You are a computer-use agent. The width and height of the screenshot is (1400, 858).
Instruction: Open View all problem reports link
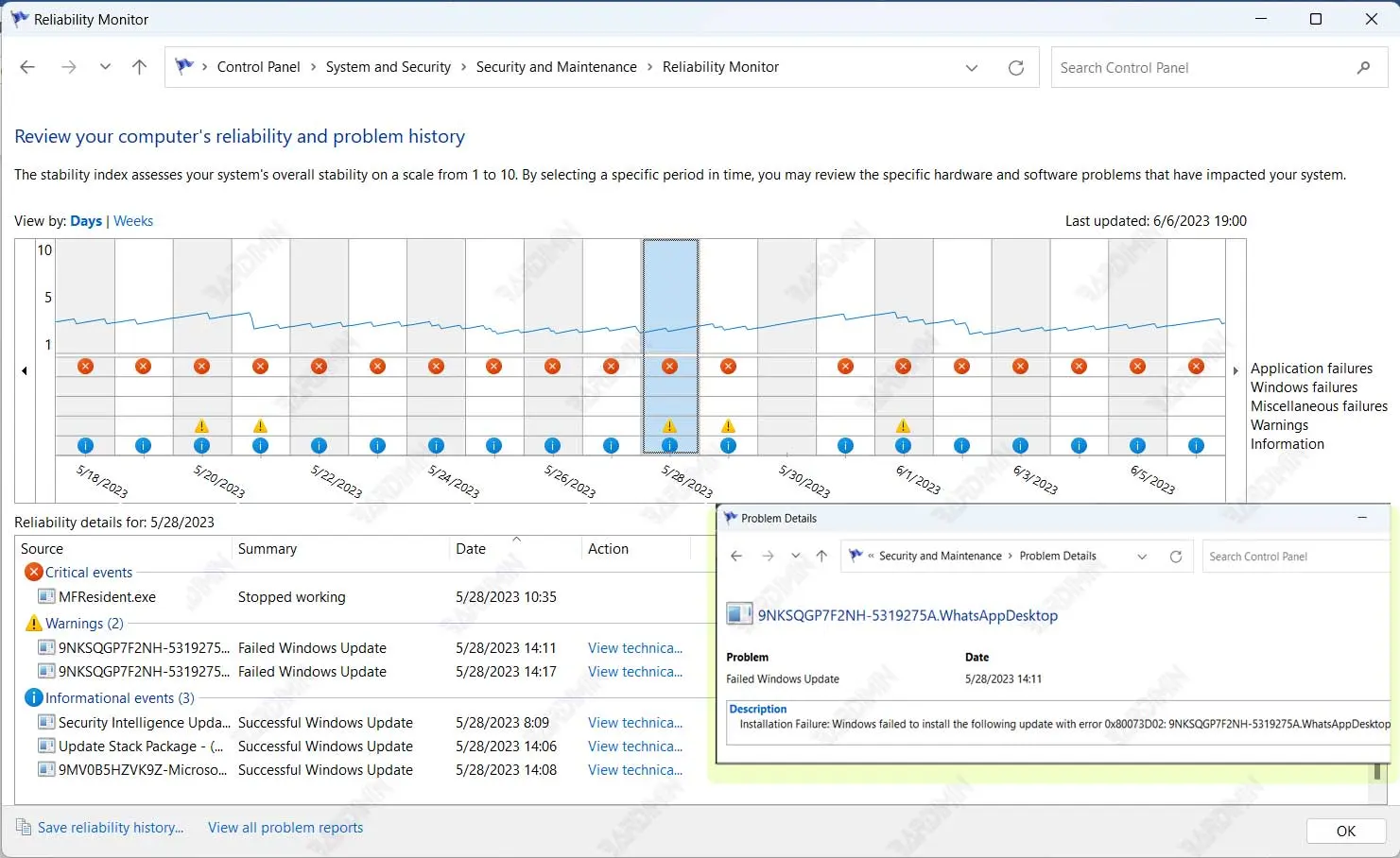pyautogui.click(x=285, y=828)
